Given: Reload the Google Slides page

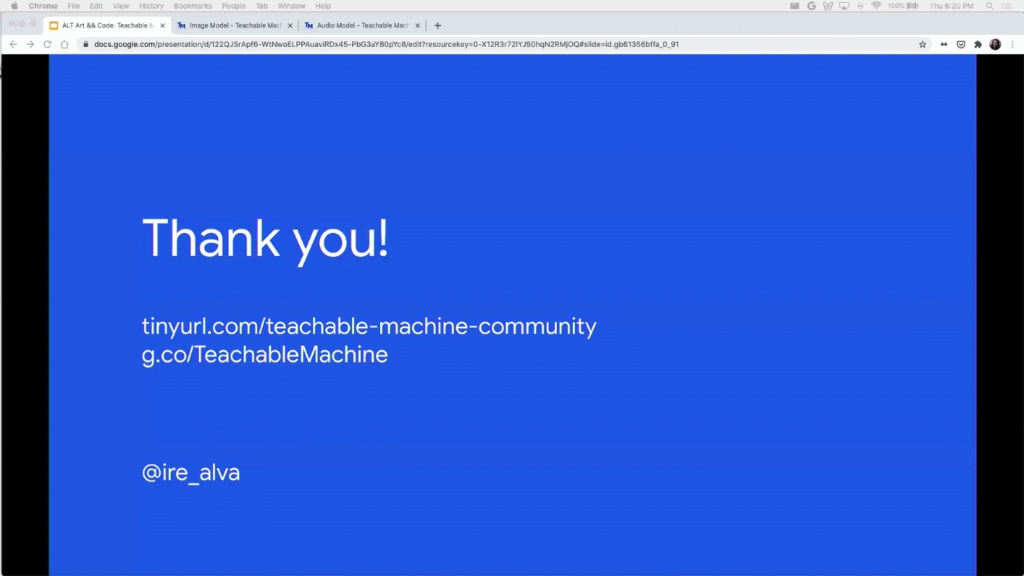Looking at the screenshot, I should click(47, 44).
